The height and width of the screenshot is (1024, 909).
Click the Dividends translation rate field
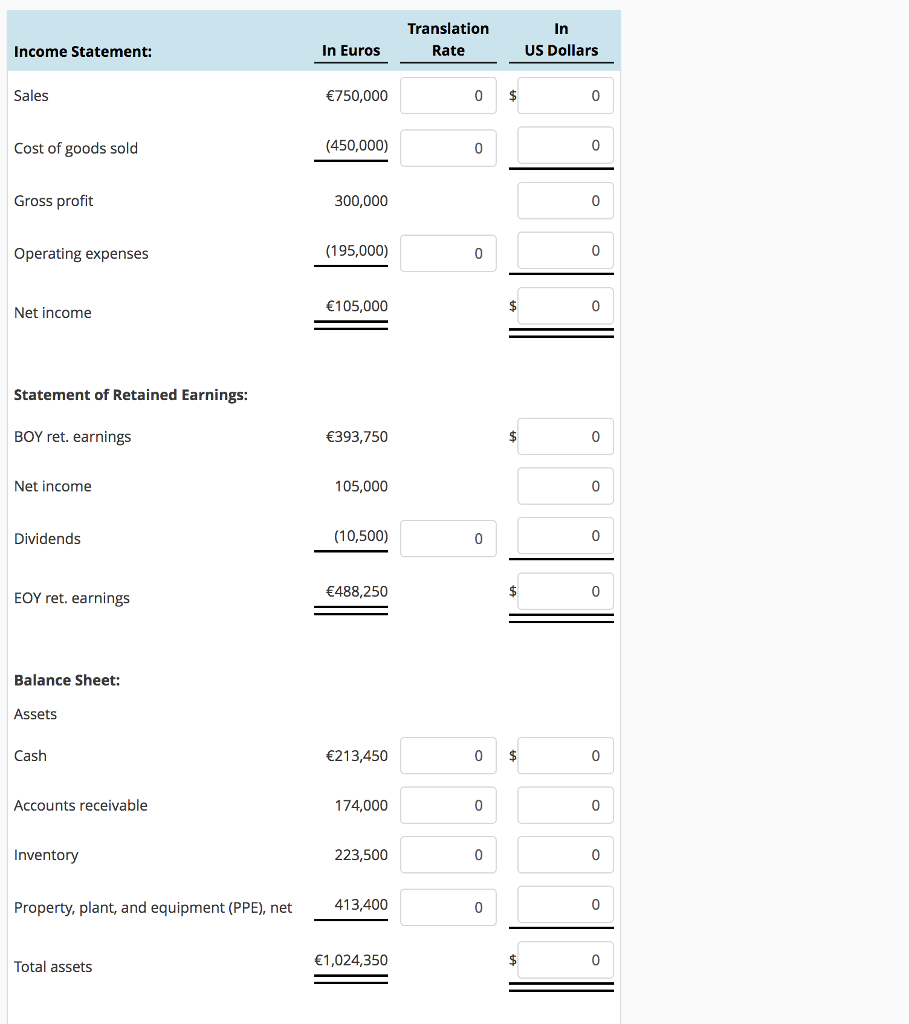tap(448, 538)
